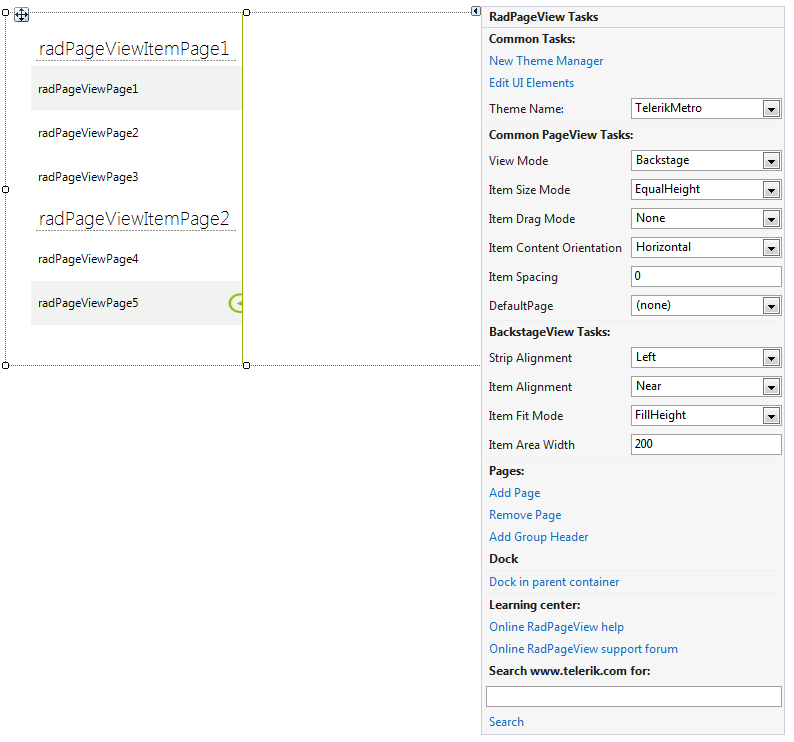This screenshot has width=794, height=742.
Task: Click the bottom-left selection handle
Action: click(6, 365)
